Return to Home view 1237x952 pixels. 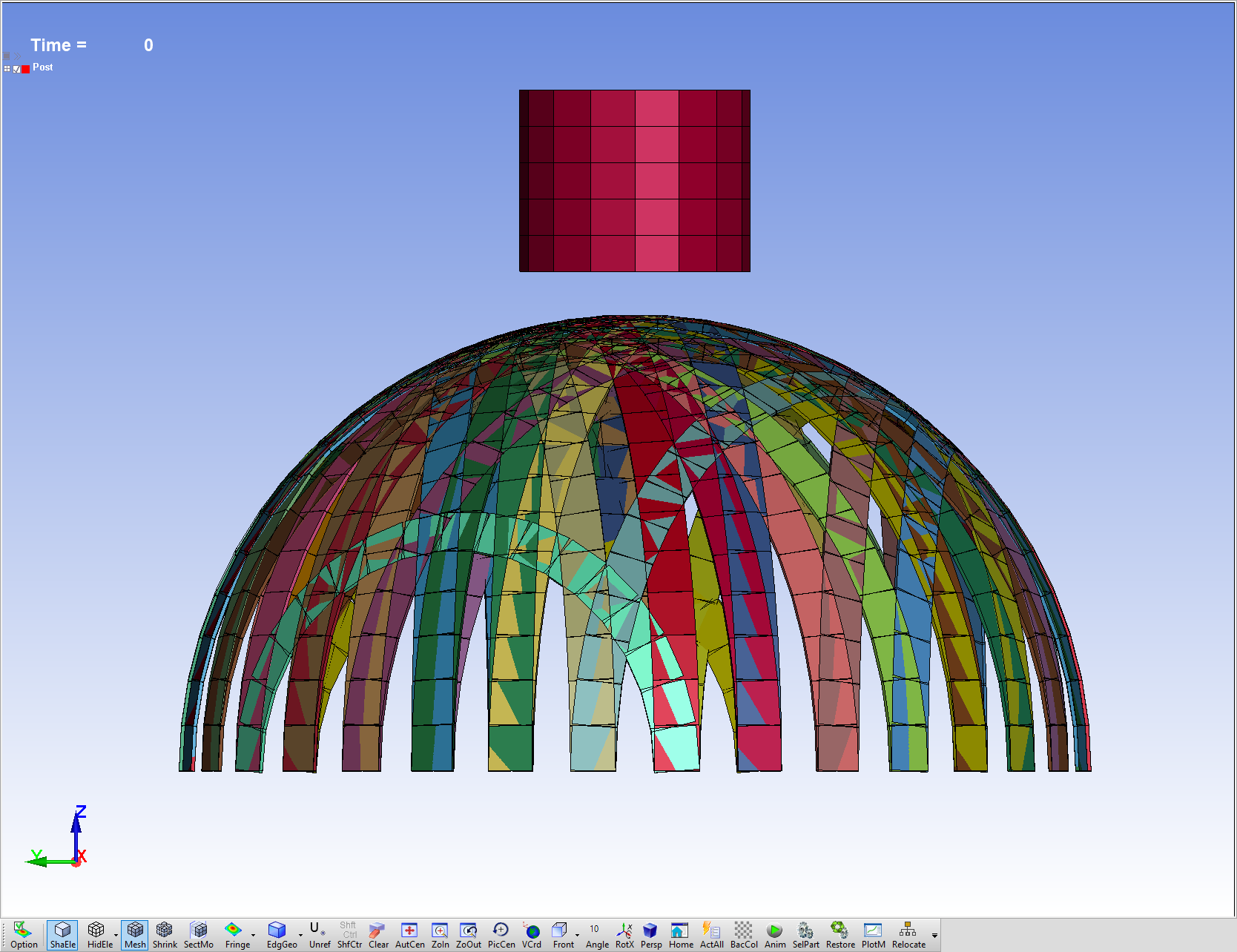pyautogui.click(x=681, y=935)
